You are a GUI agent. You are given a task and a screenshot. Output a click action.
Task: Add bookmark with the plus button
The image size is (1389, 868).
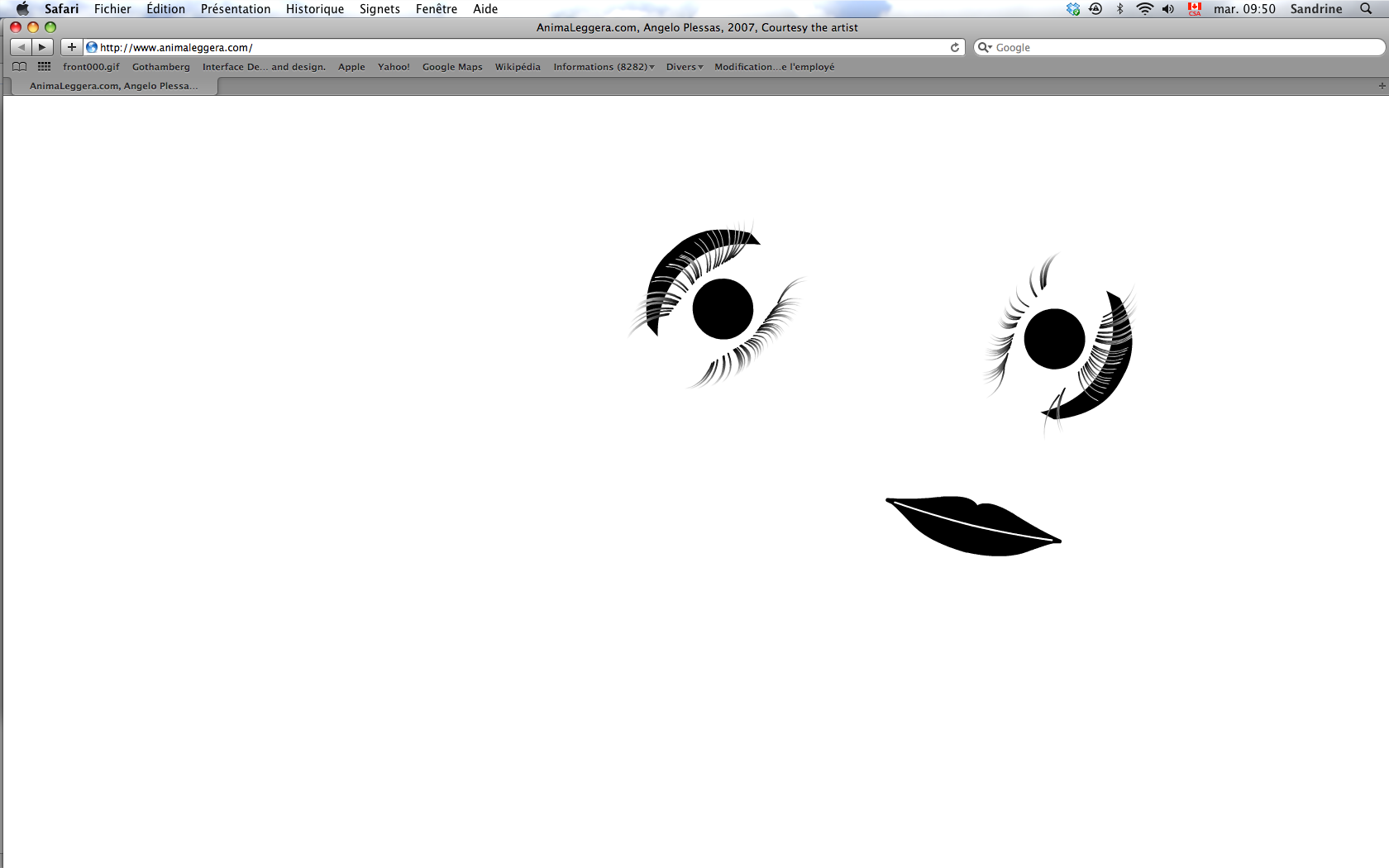pyautogui.click(x=72, y=47)
